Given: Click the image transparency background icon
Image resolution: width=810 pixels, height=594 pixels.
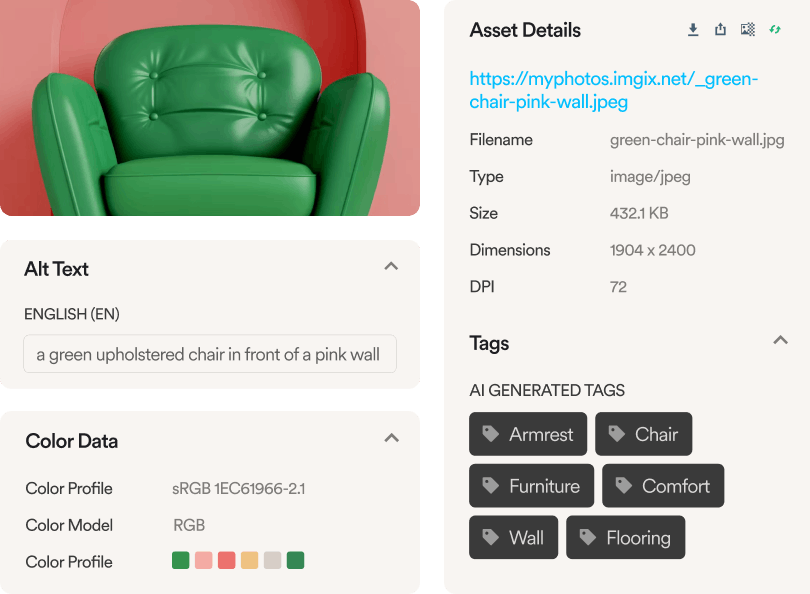Looking at the screenshot, I should click(747, 30).
